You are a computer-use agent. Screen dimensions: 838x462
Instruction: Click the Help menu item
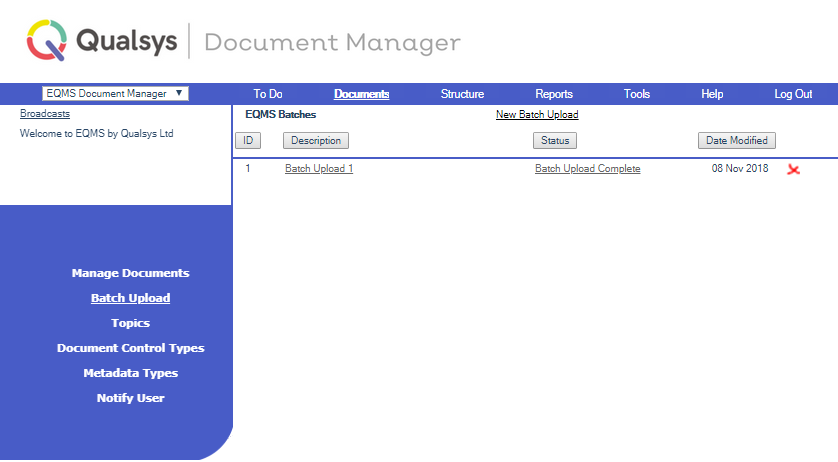[x=712, y=94]
